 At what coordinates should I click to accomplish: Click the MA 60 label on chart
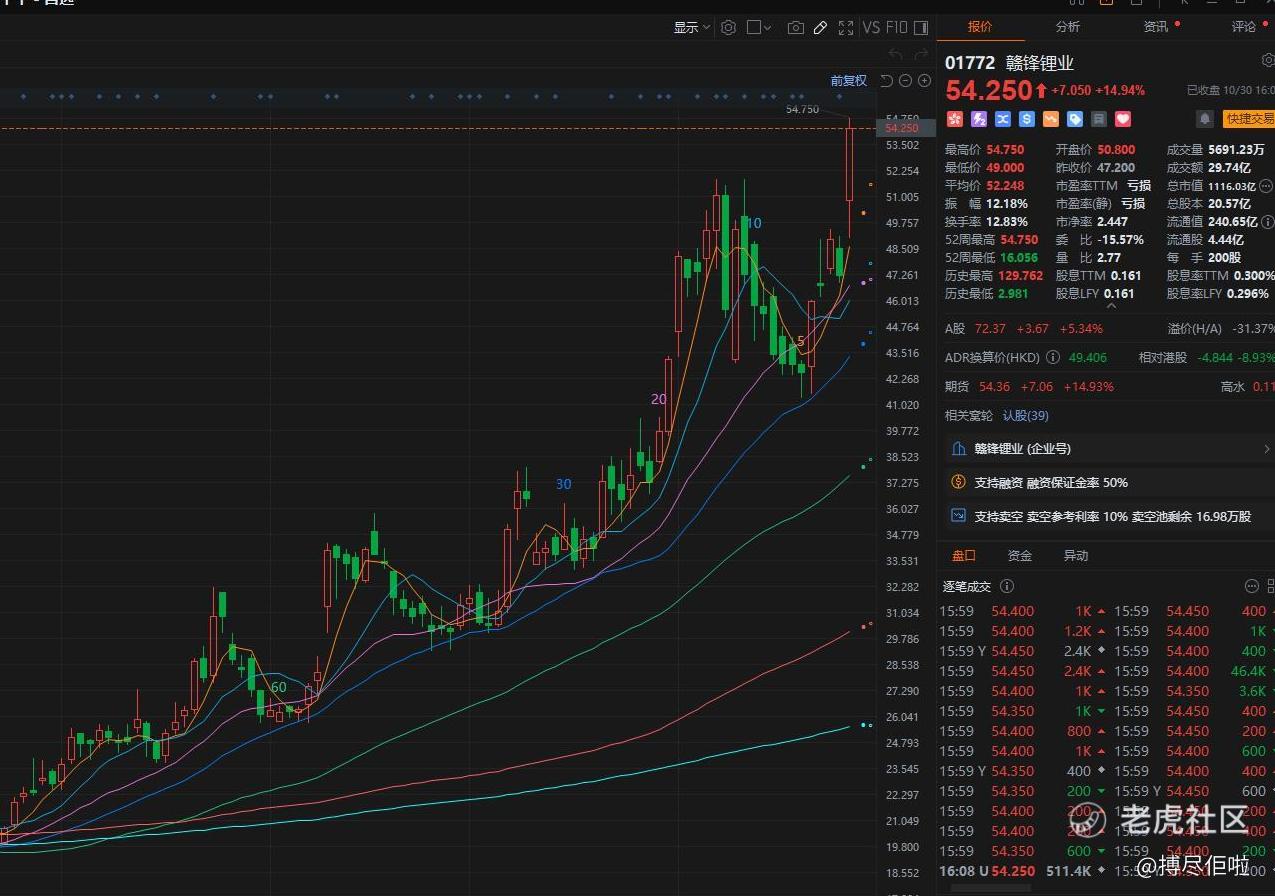coord(279,687)
